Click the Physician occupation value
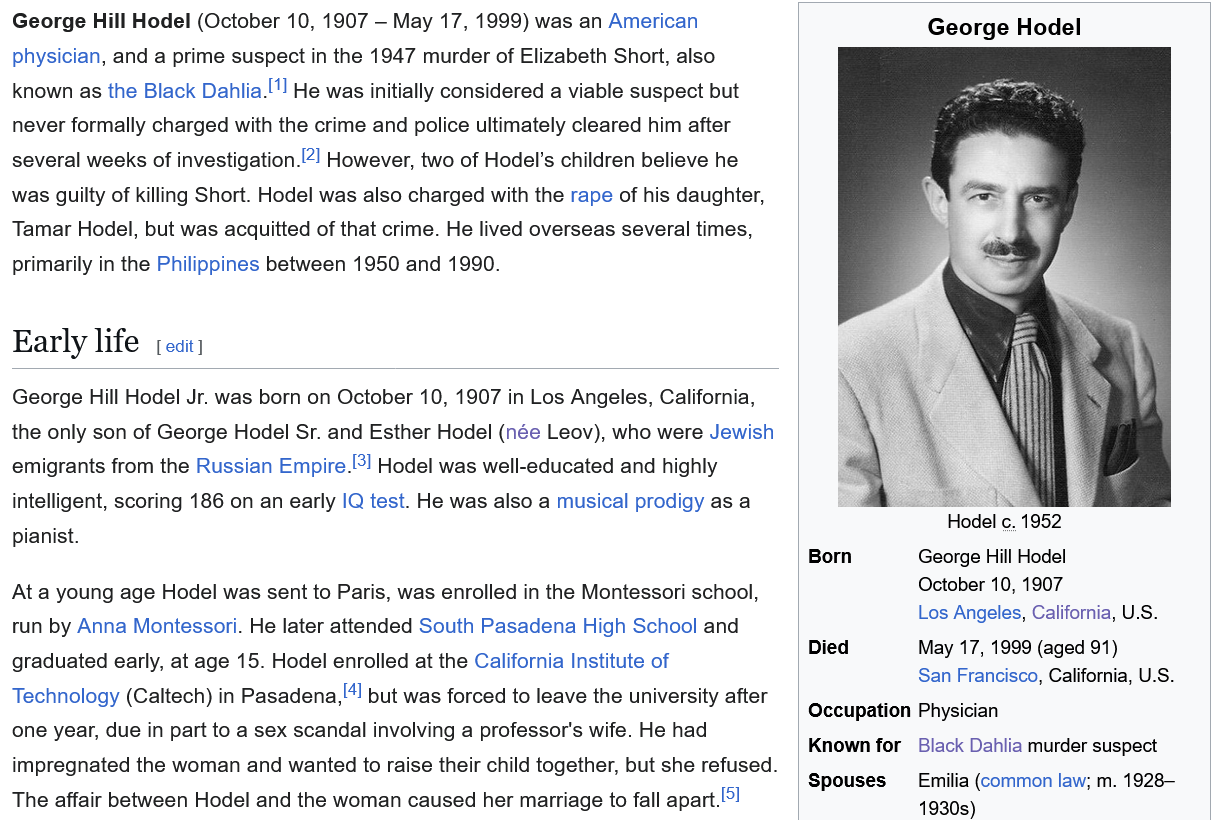This screenshot has width=1213, height=820. [958, 711]
